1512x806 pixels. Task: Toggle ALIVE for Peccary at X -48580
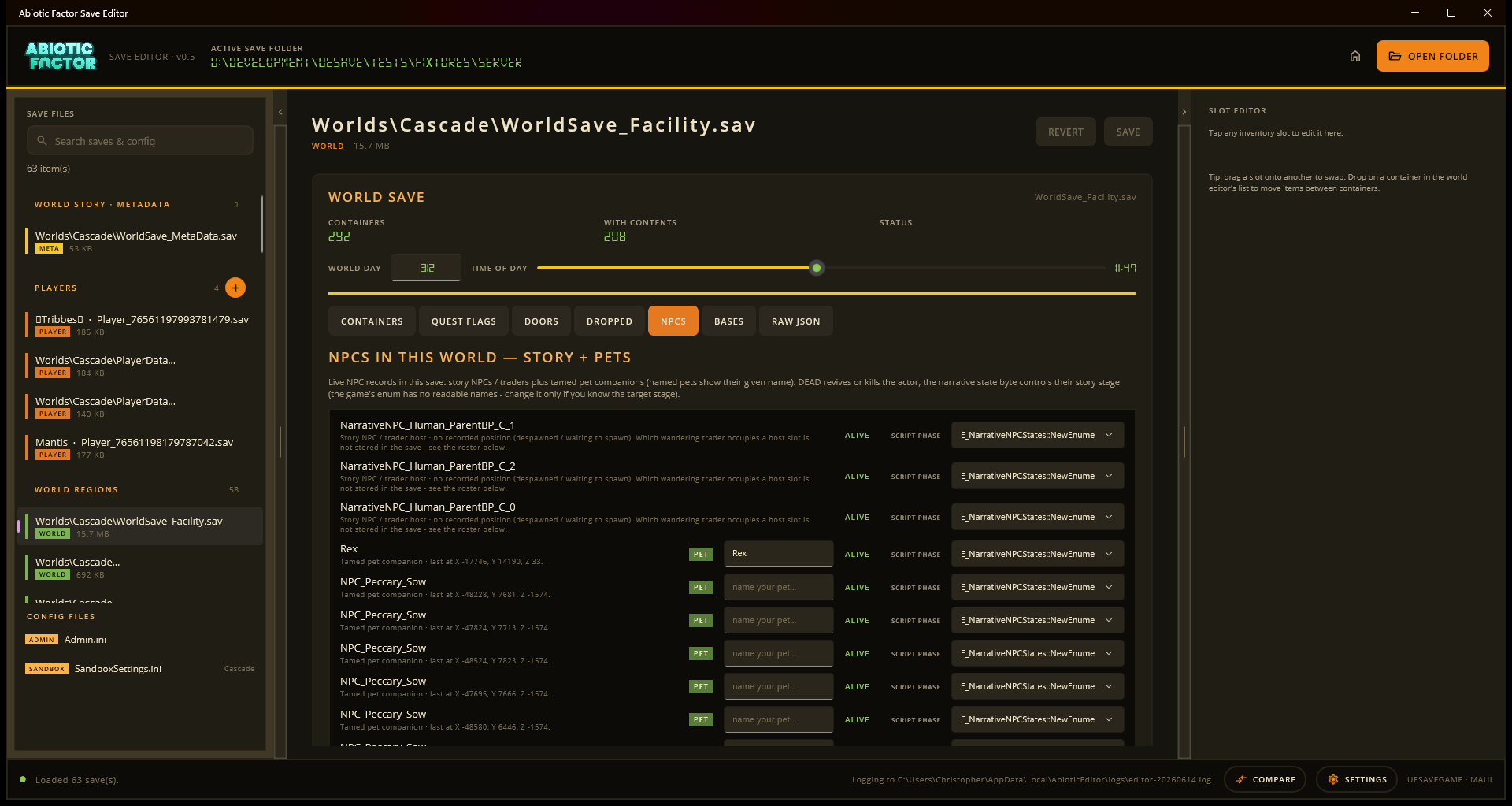tap(857, 720)
